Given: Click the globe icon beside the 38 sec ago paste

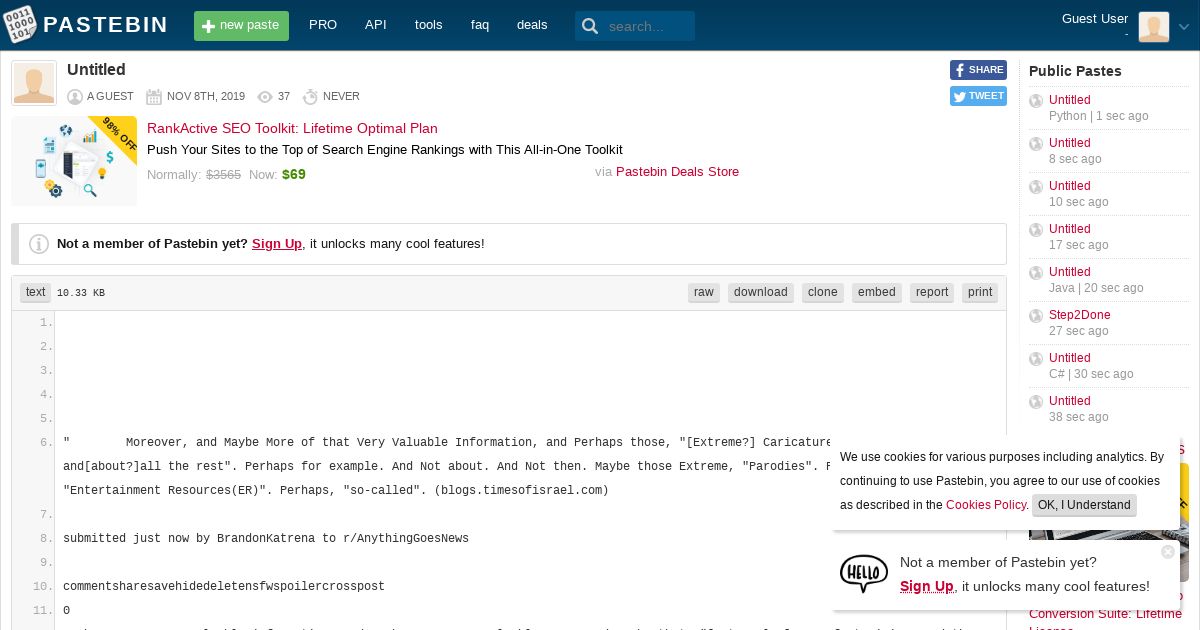Looking at the screenshot, I should tap(1036, 402).
